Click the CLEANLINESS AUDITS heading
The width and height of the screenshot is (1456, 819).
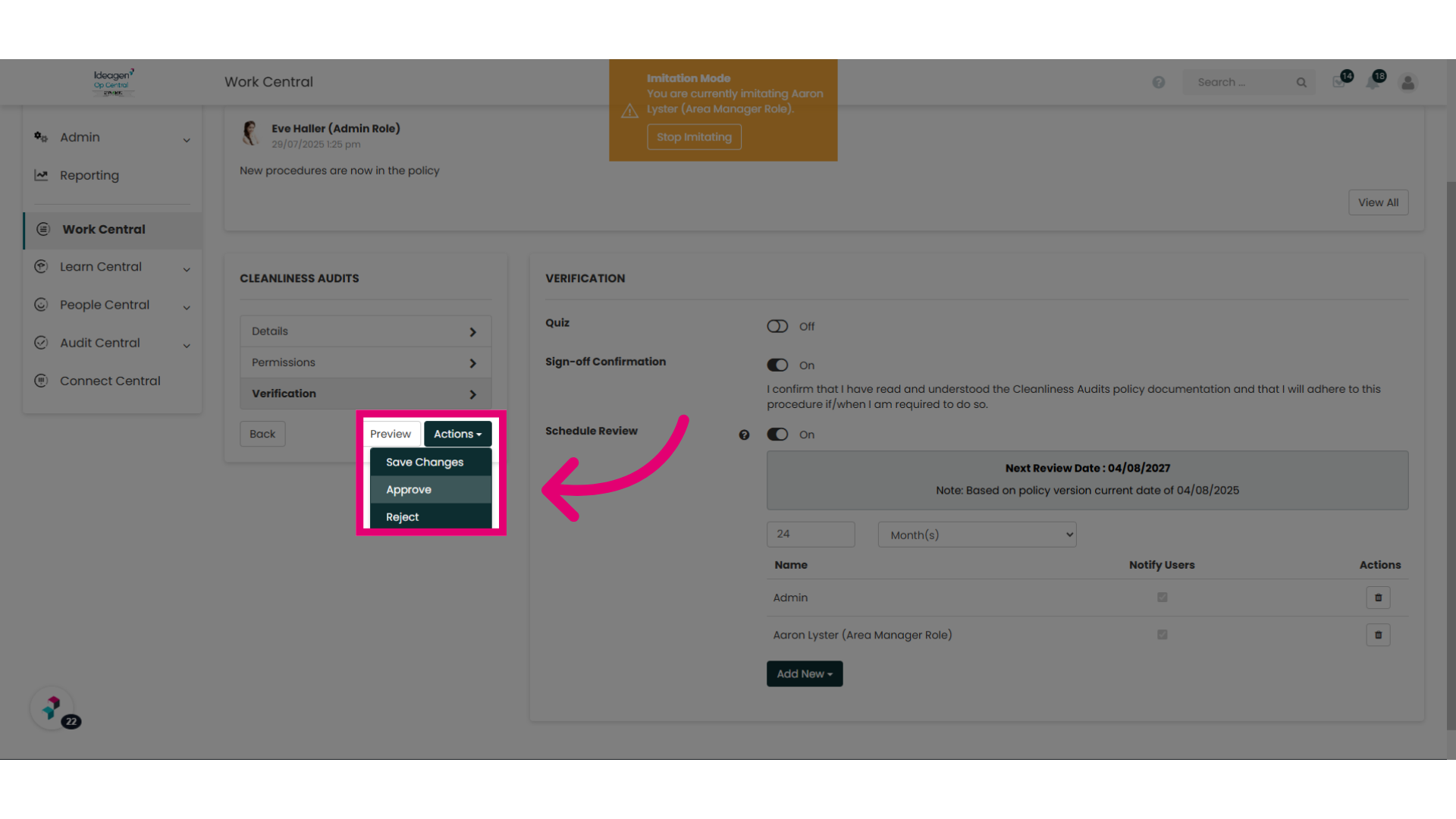[300, 278]
